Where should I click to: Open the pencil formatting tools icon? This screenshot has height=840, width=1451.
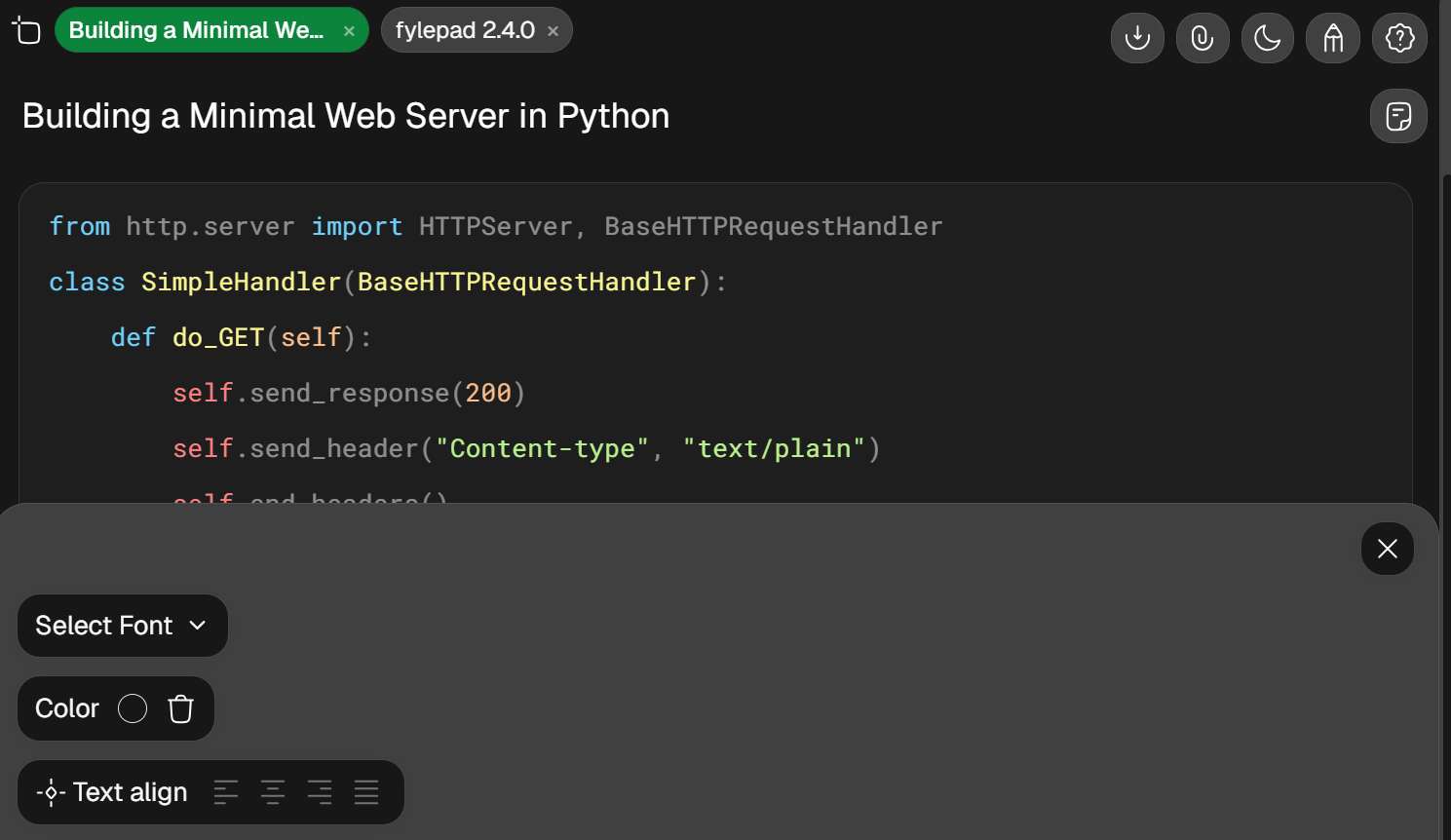click(x=1333, y=38)
